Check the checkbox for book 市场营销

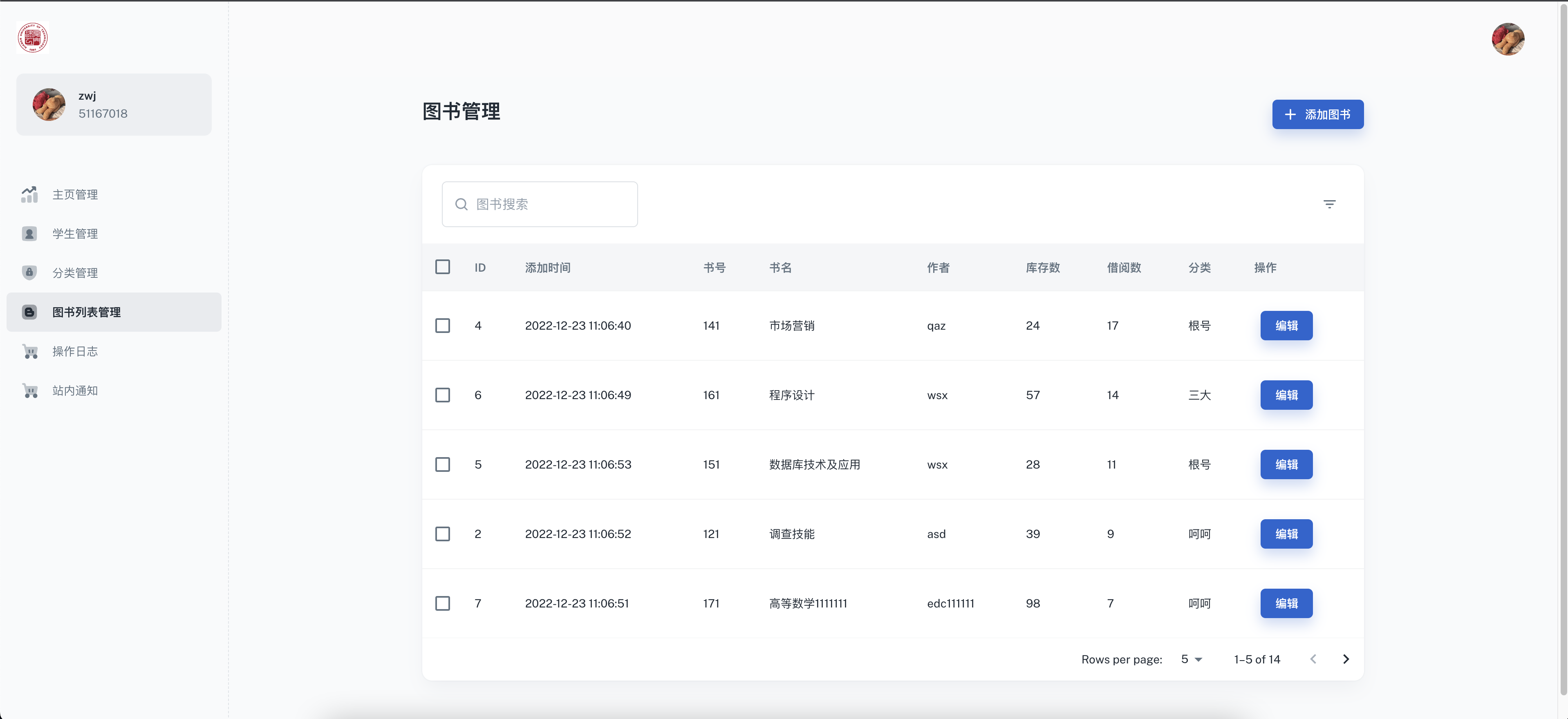pyautogui.click(x=443, y=326)
